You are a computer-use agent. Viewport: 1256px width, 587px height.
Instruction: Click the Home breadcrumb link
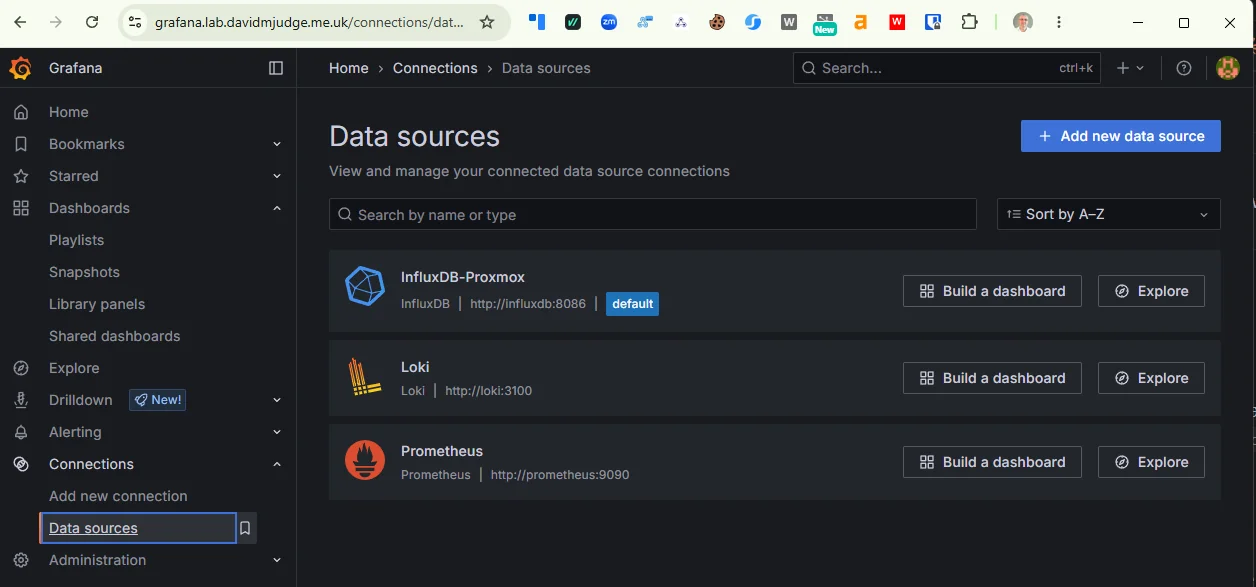349,68
